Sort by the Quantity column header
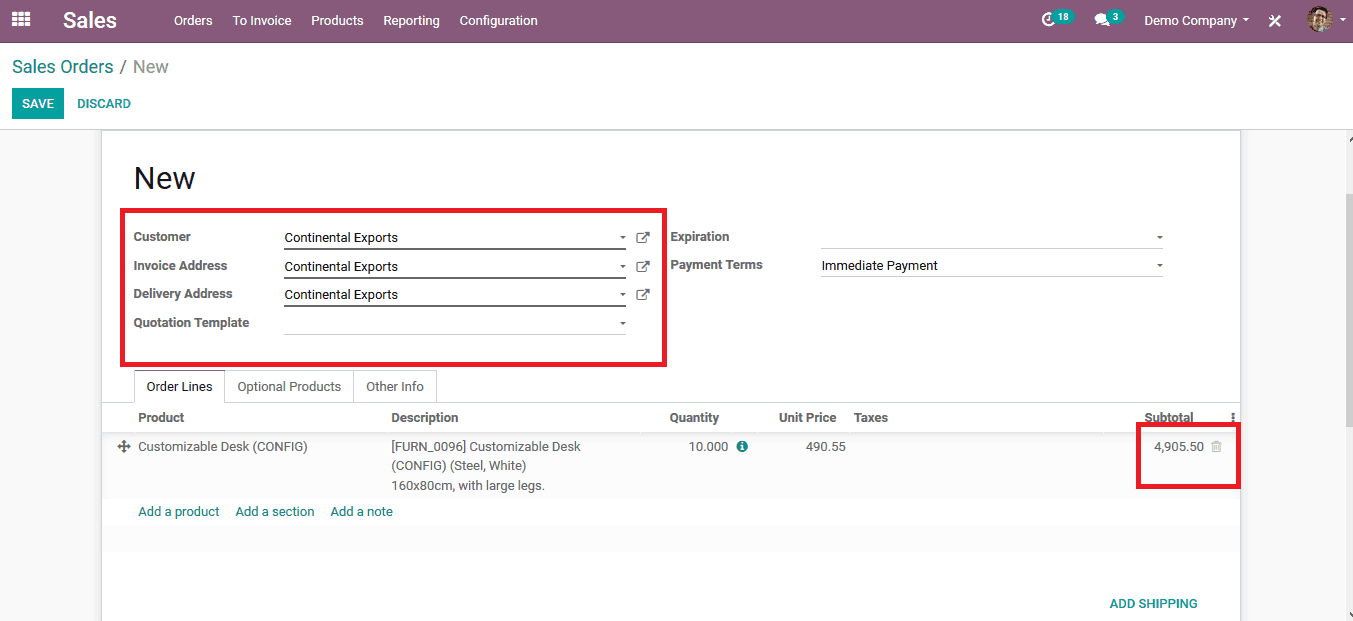Viewport: 1353px width, 621px height. point(694,418)
